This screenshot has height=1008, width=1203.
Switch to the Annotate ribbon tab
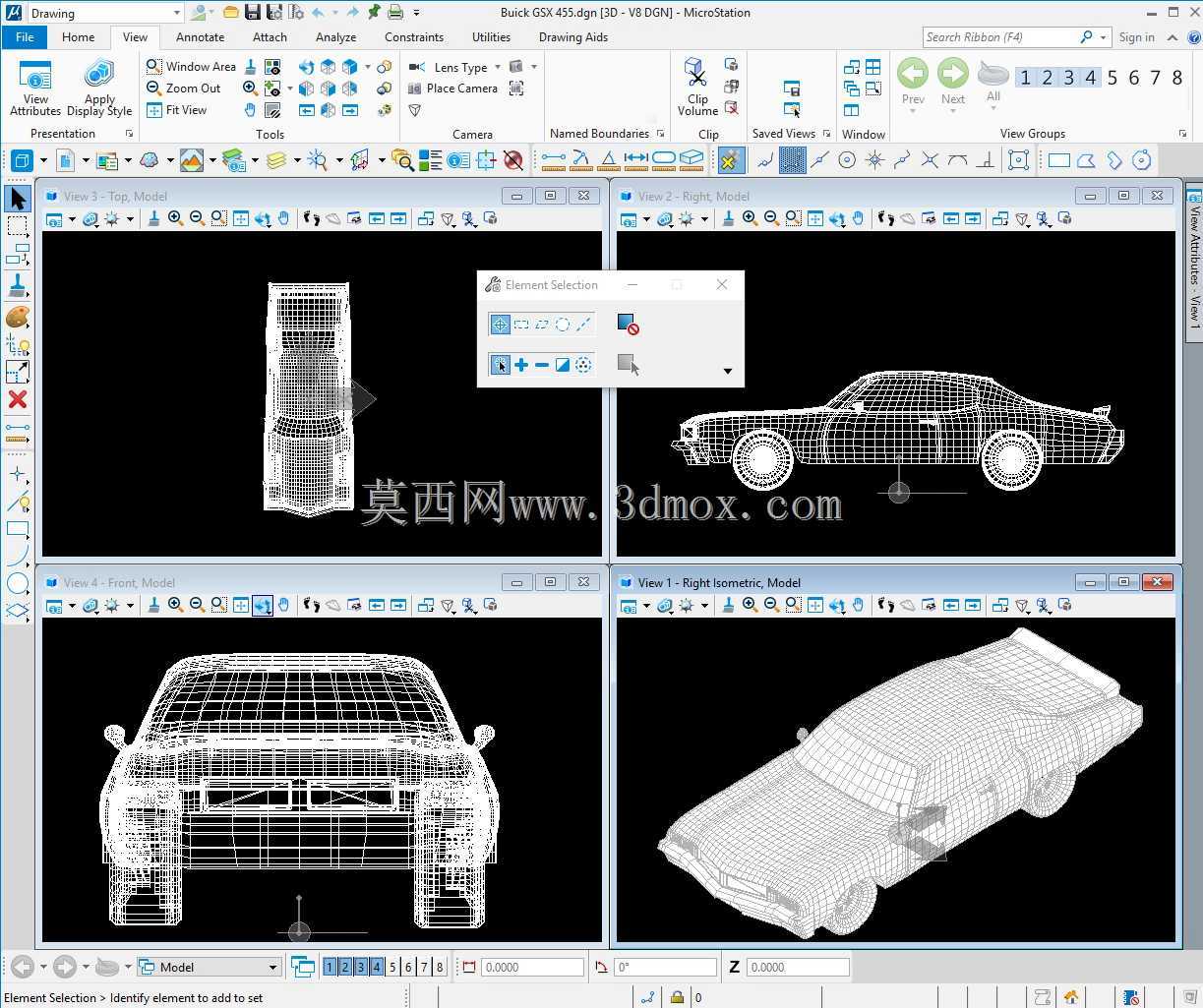tap(200, 37)
